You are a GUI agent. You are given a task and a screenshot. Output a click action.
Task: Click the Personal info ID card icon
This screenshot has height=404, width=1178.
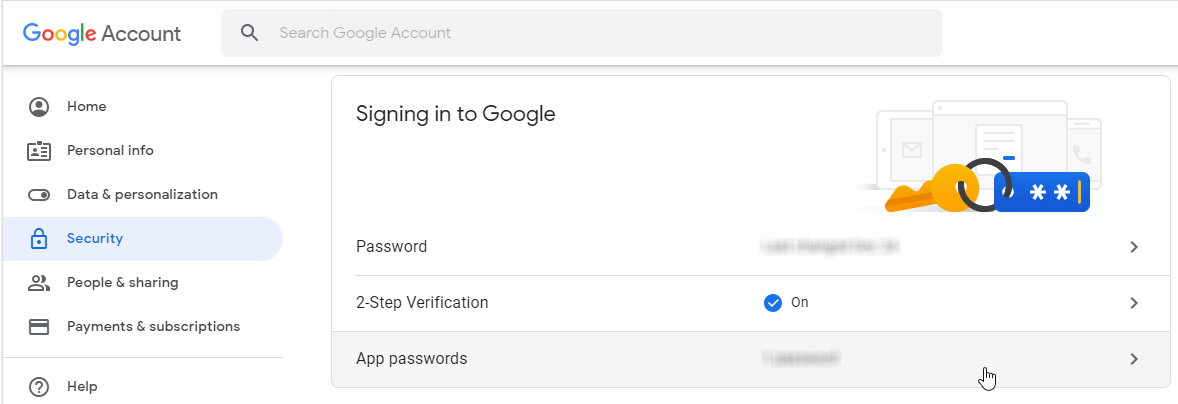tap(39, 151)
